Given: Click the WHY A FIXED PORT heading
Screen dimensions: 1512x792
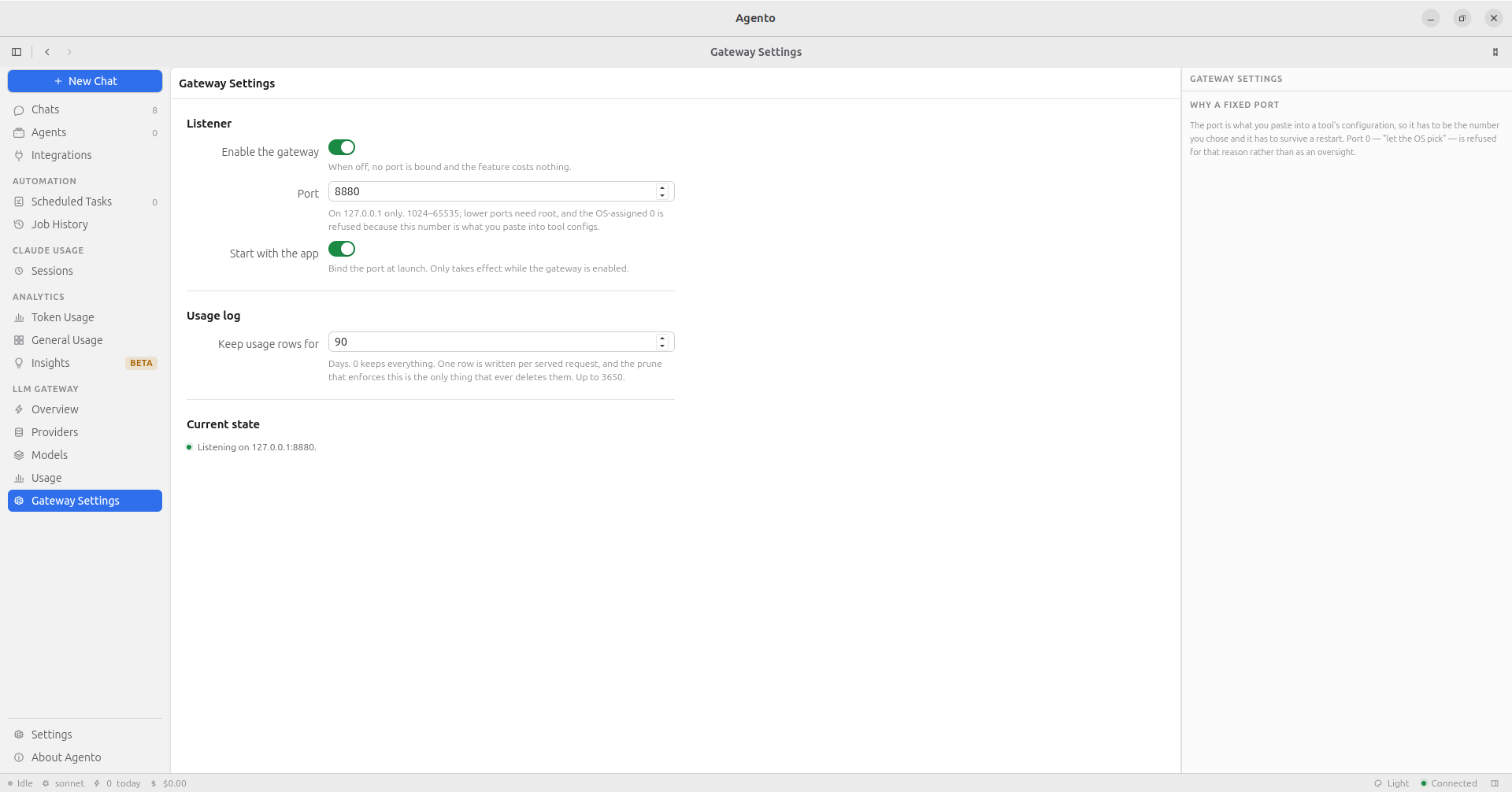Looking at the screenshot, I should coord(1234,105).
